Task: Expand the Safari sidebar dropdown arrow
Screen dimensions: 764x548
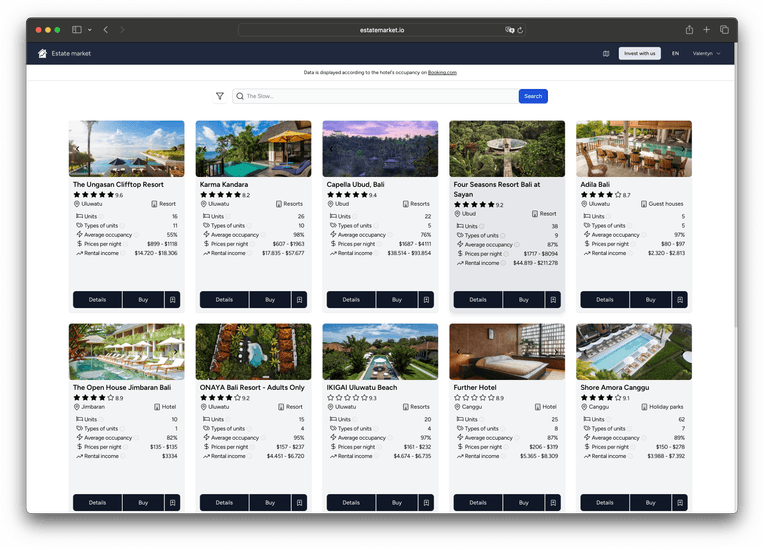Action: (90, 30)
